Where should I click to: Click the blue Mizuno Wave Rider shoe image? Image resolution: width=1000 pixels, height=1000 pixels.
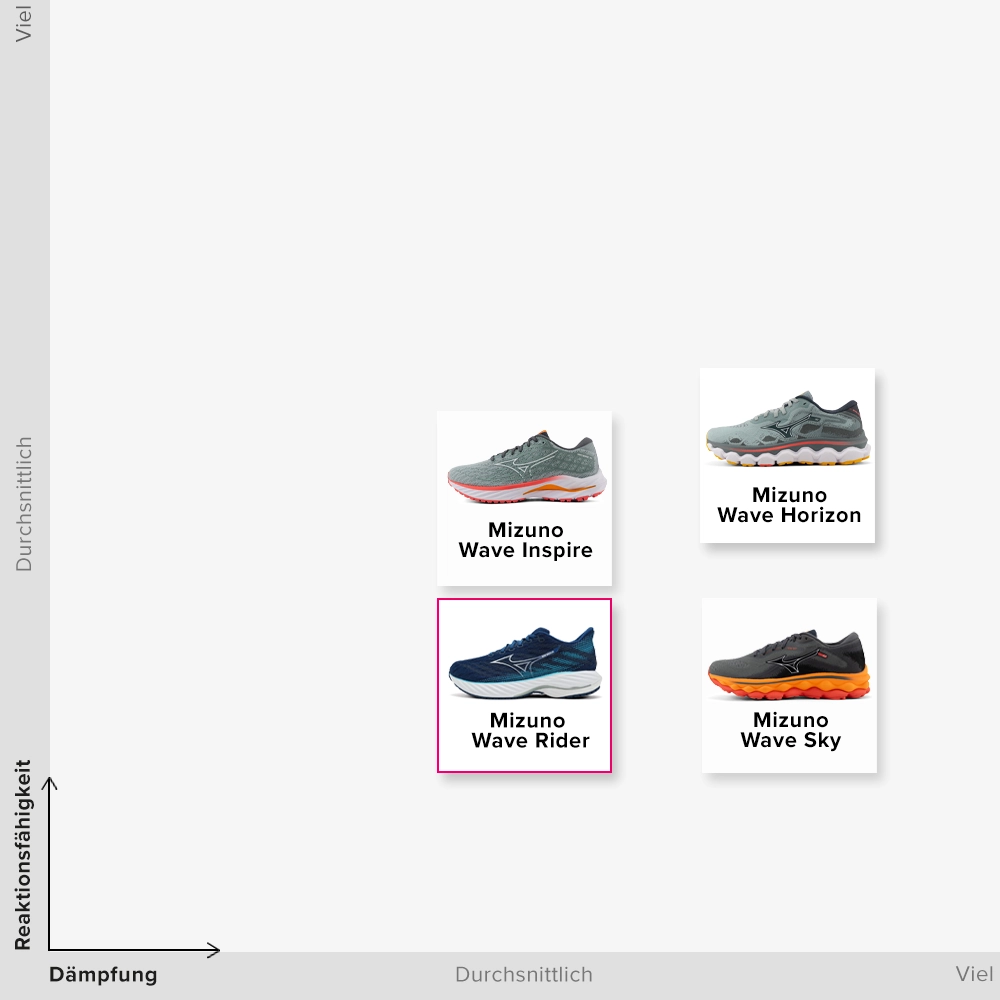coord(525,663)
